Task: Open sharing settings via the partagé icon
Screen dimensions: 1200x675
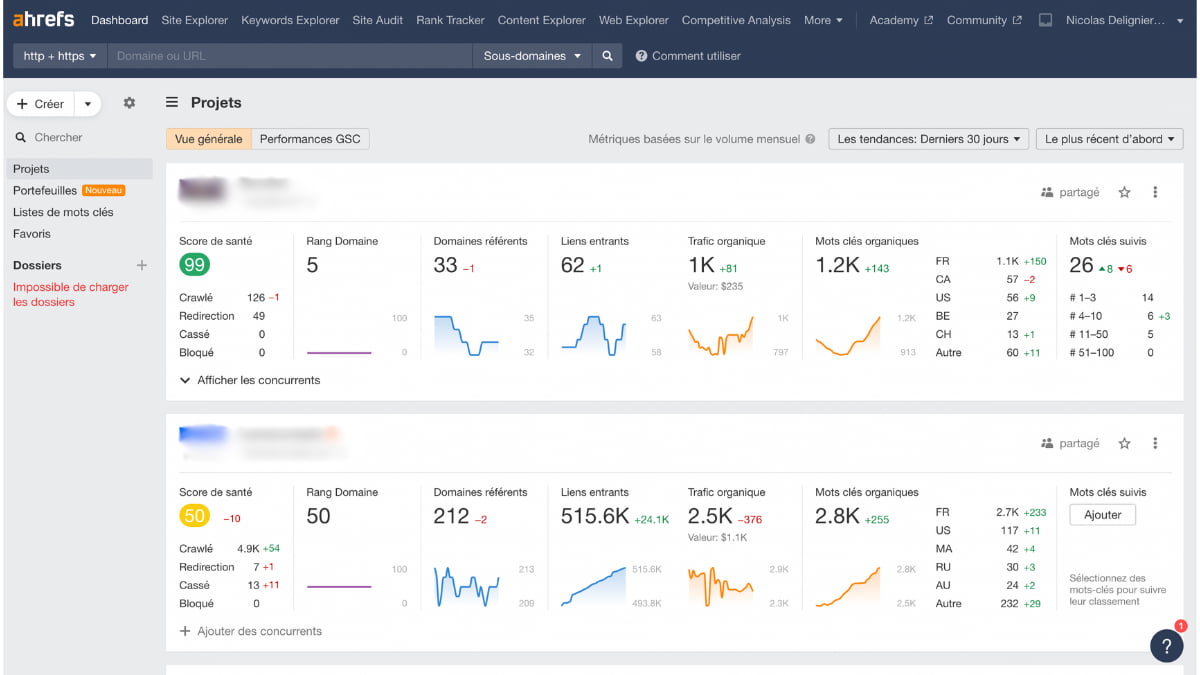Action: point(1070,192)
